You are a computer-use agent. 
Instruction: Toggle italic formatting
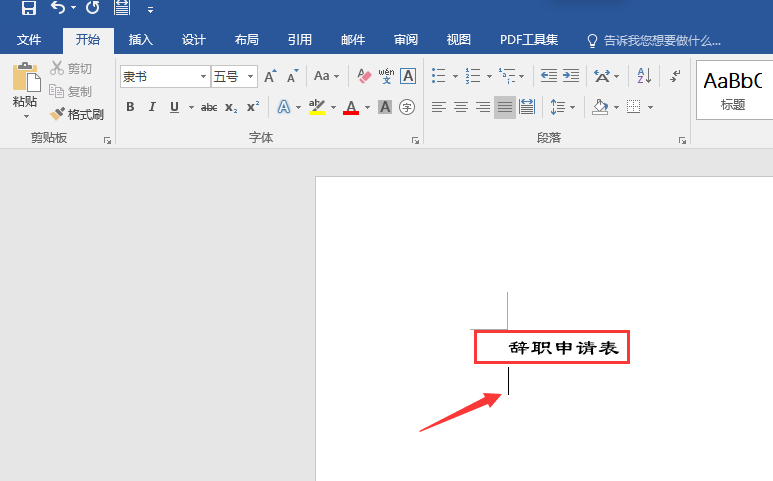click(152, 107)
